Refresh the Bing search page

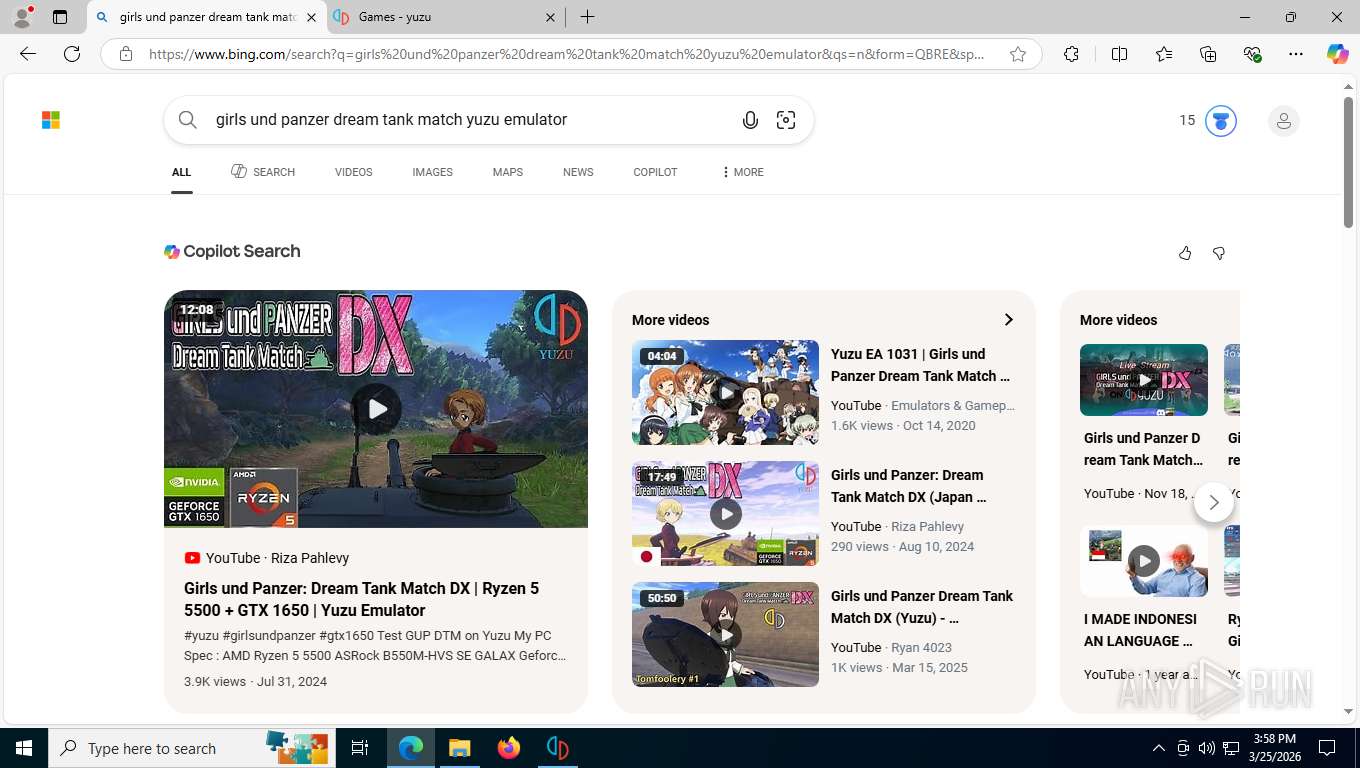[x=72, y=54]
